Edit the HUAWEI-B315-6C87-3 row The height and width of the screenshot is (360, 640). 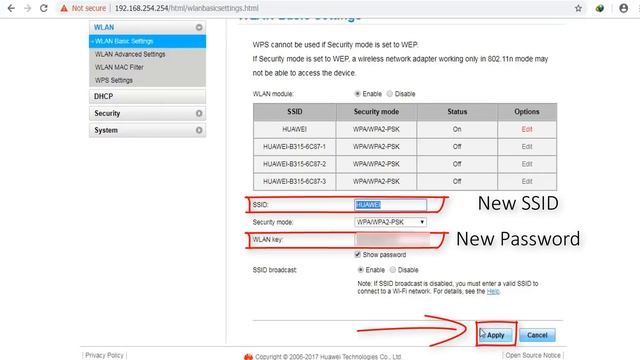coord(527,181)
